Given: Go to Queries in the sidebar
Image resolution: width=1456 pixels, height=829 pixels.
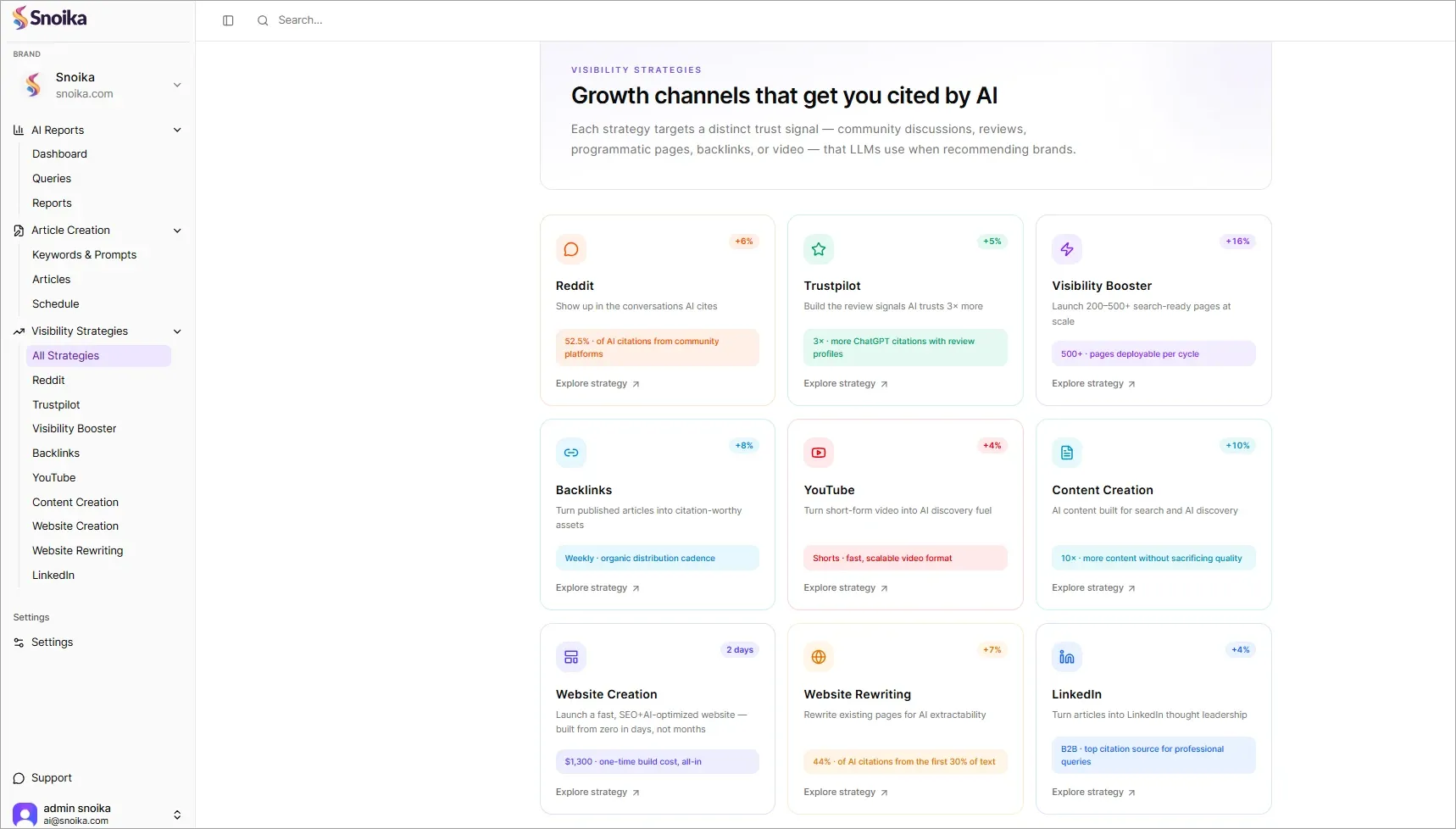Looking at the screenshot, I should (x=52, y=179).
